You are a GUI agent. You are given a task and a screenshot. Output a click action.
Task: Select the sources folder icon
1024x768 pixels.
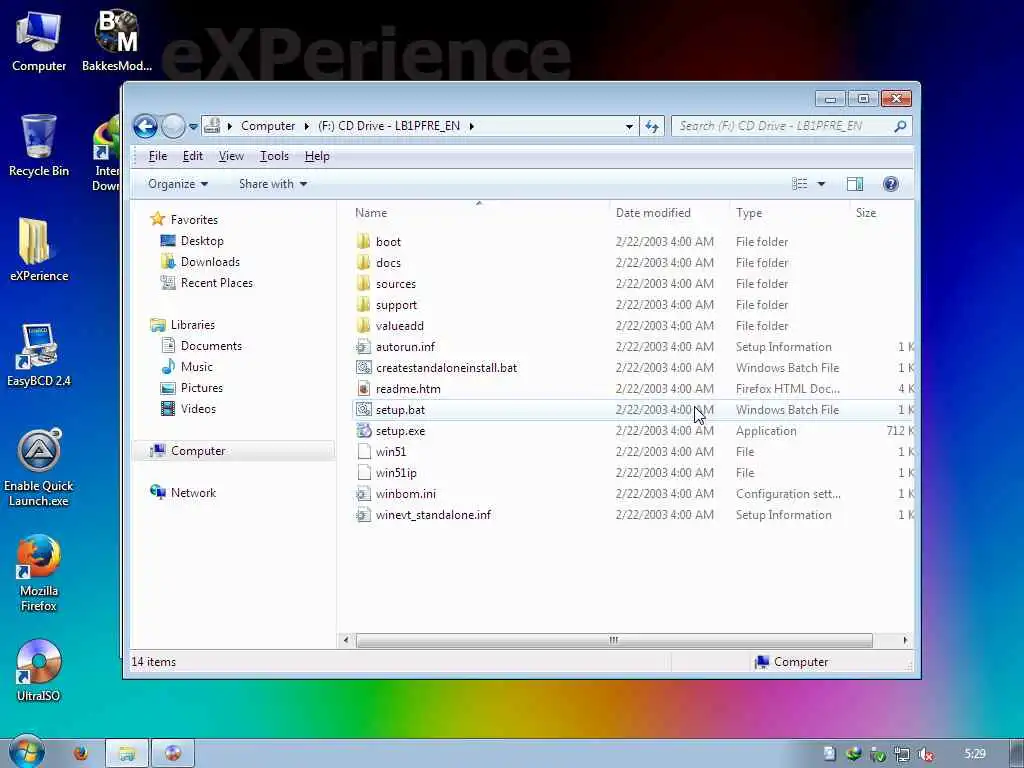tap(364, 283)
